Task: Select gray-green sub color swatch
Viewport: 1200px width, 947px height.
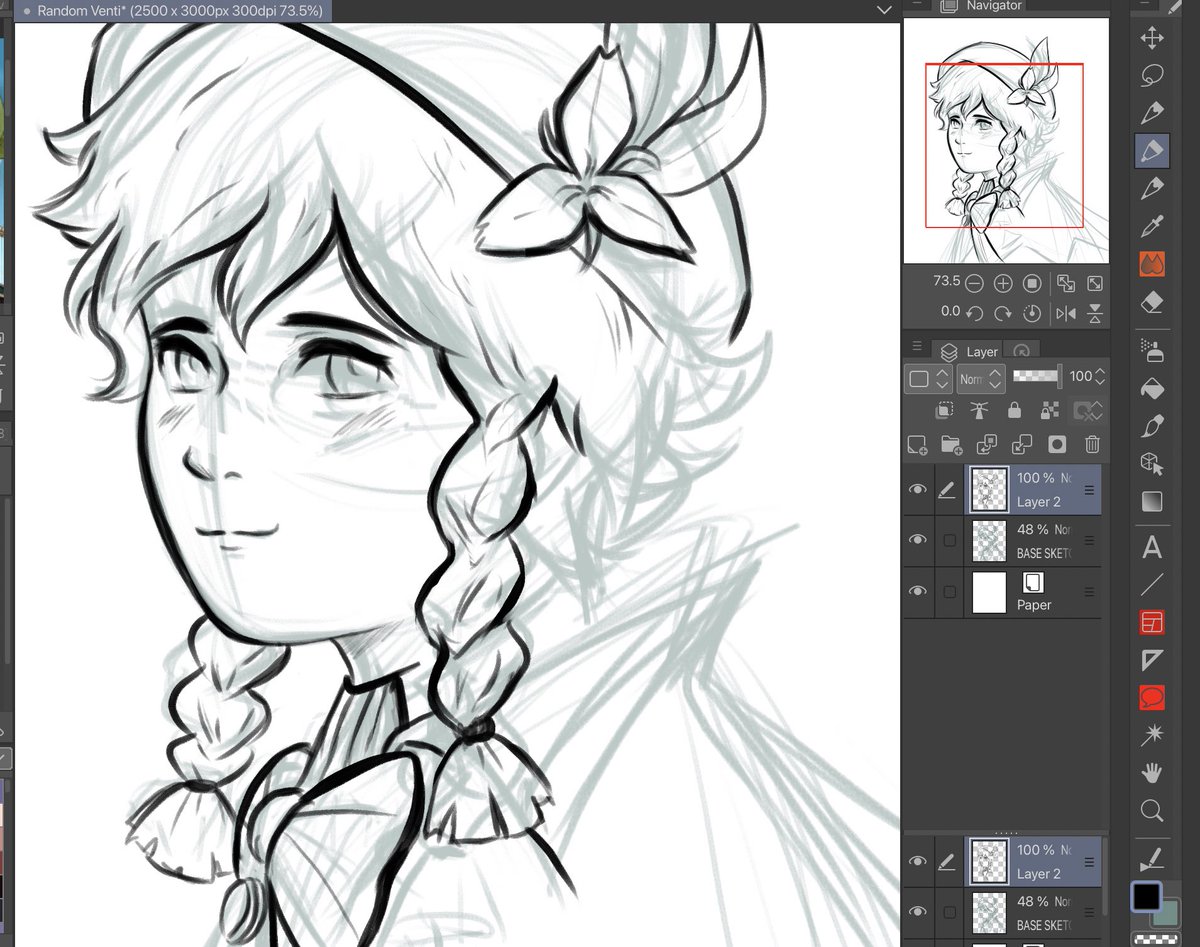Action: (1166, 911)
